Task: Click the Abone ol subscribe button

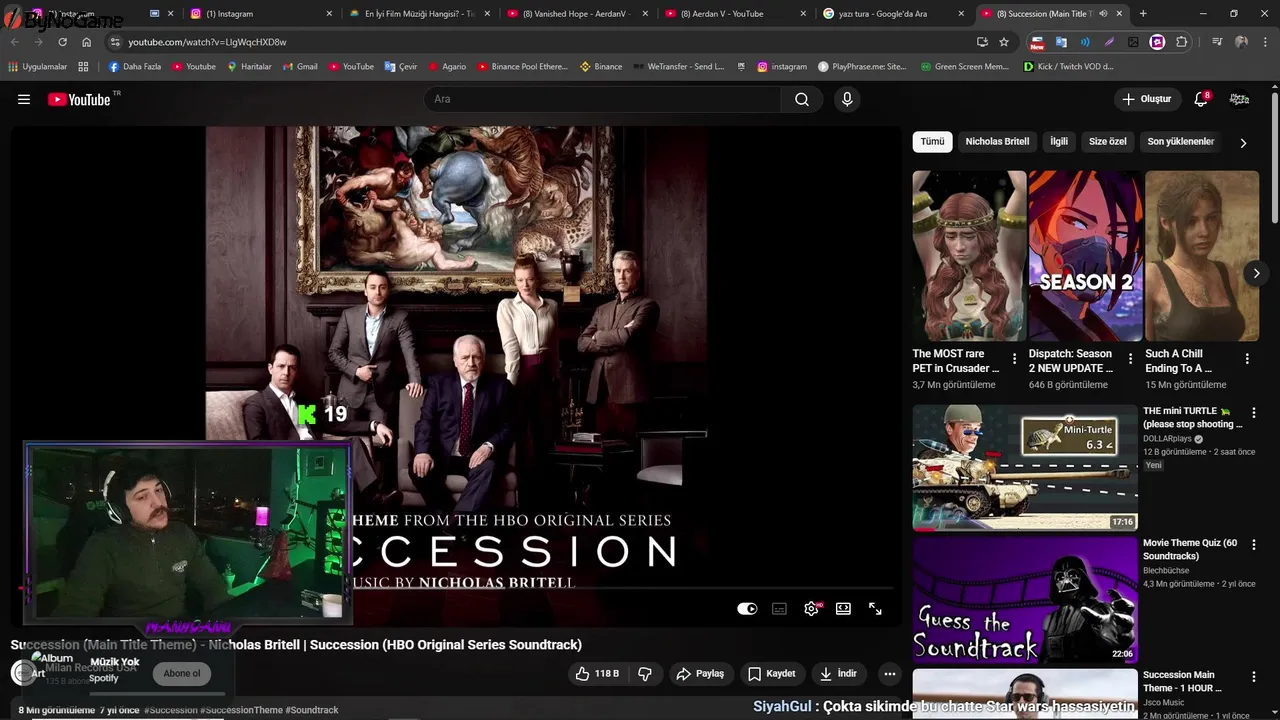Action: pyautogui.click(x=182, y=674)
